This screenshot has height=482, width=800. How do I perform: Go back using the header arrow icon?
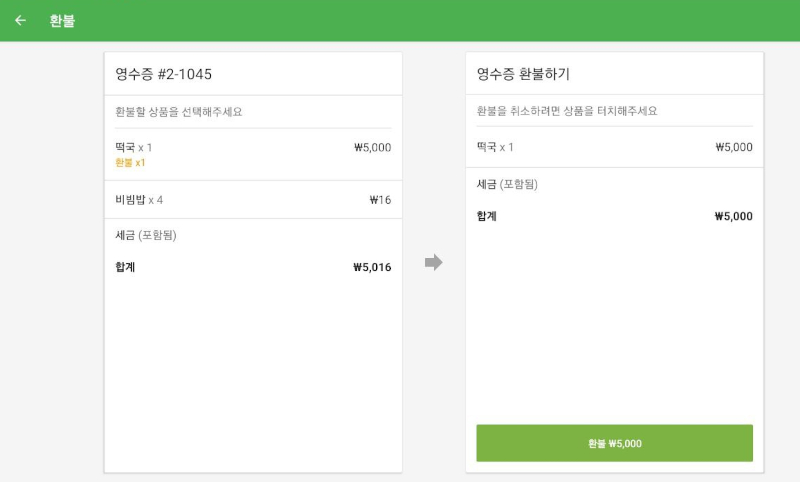(20, 20)
